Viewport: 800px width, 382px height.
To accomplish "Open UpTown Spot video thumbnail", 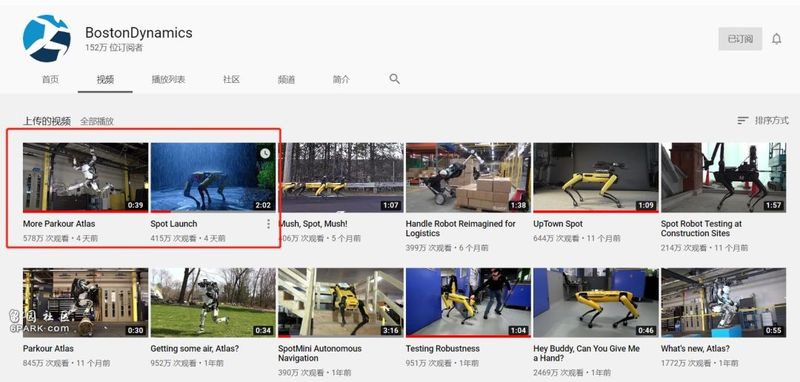I will [595, 177].
